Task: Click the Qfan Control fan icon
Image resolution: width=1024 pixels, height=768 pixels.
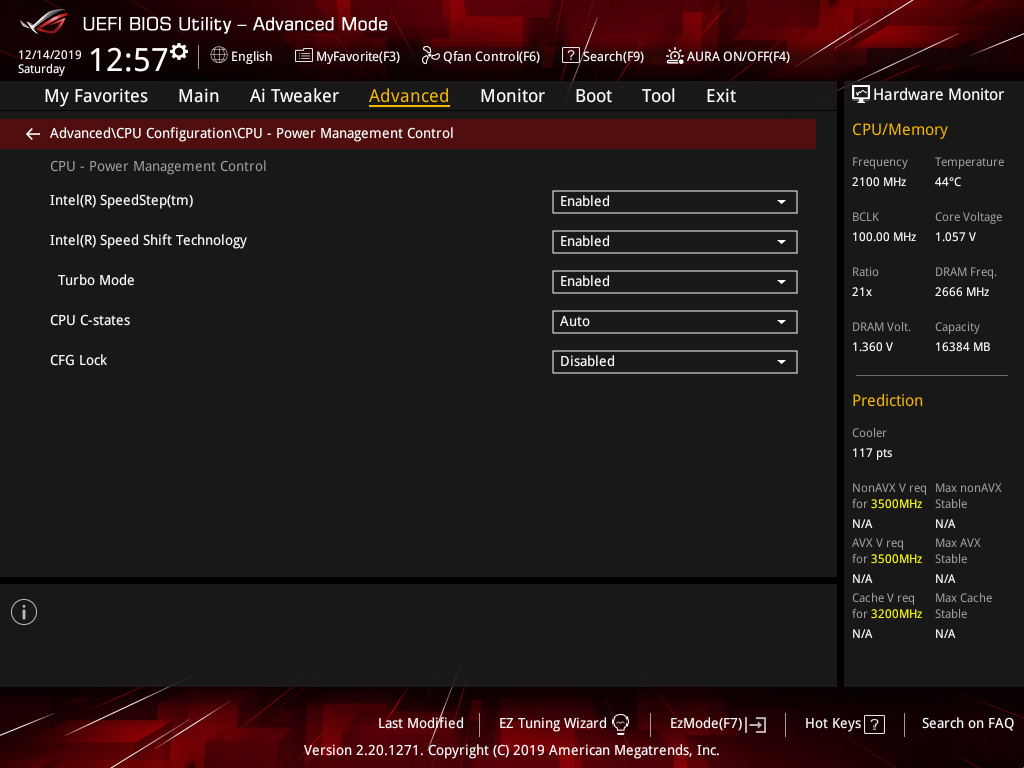Action: click(x=430, y=56)
